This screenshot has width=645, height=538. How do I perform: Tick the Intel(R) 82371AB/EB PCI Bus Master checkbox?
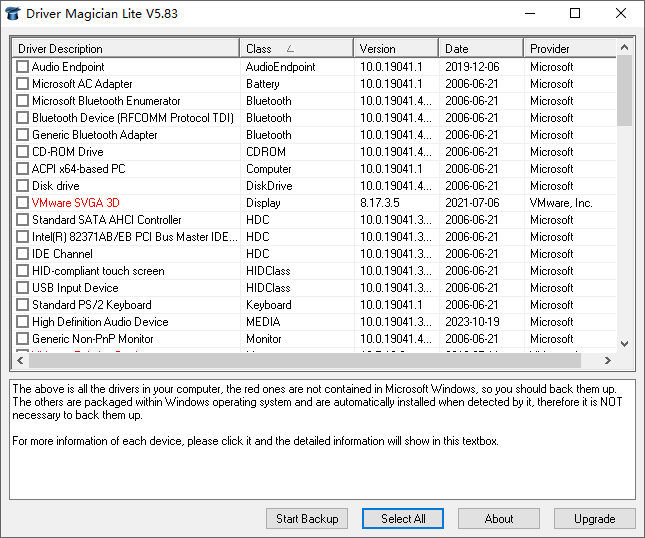click(x=22, y=237)
